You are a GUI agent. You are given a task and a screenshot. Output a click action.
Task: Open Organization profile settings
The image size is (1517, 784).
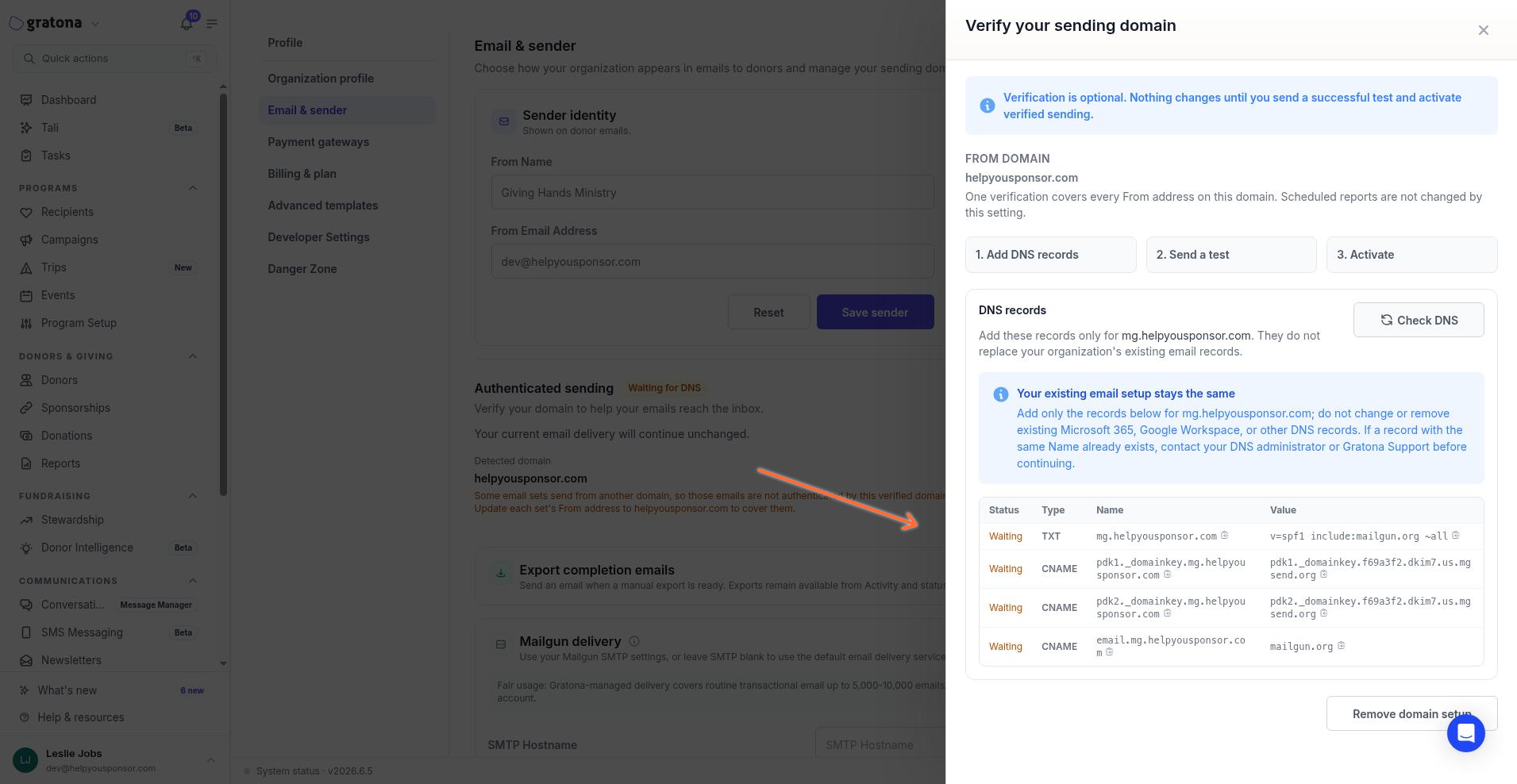[x=347, y=79]
